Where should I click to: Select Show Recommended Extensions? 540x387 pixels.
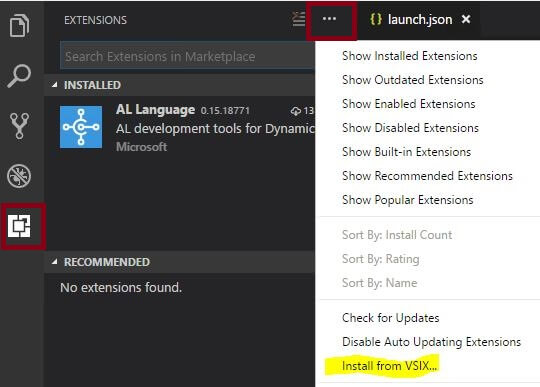427,176
